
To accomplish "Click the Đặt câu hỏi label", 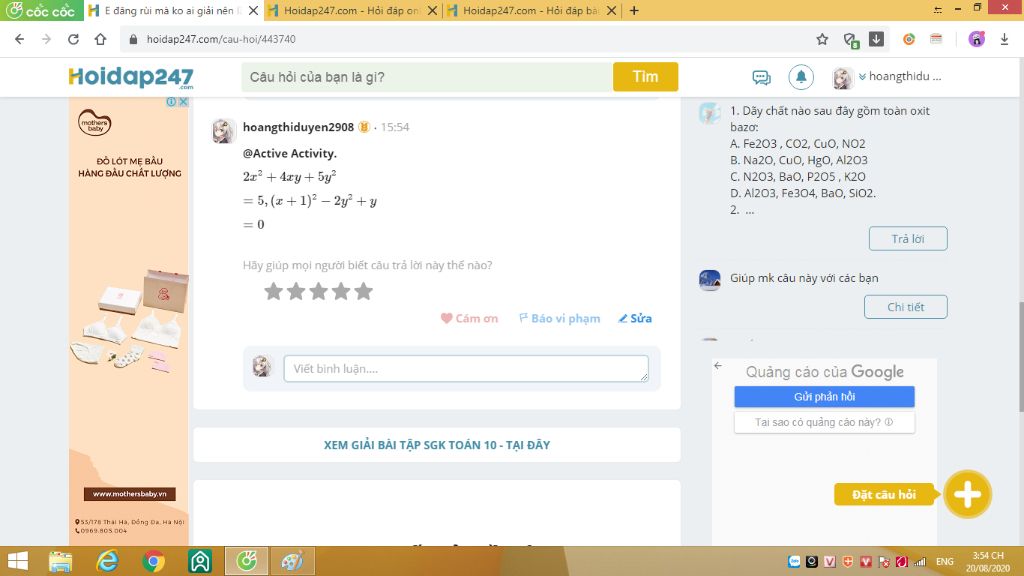I will pos(884,494).
